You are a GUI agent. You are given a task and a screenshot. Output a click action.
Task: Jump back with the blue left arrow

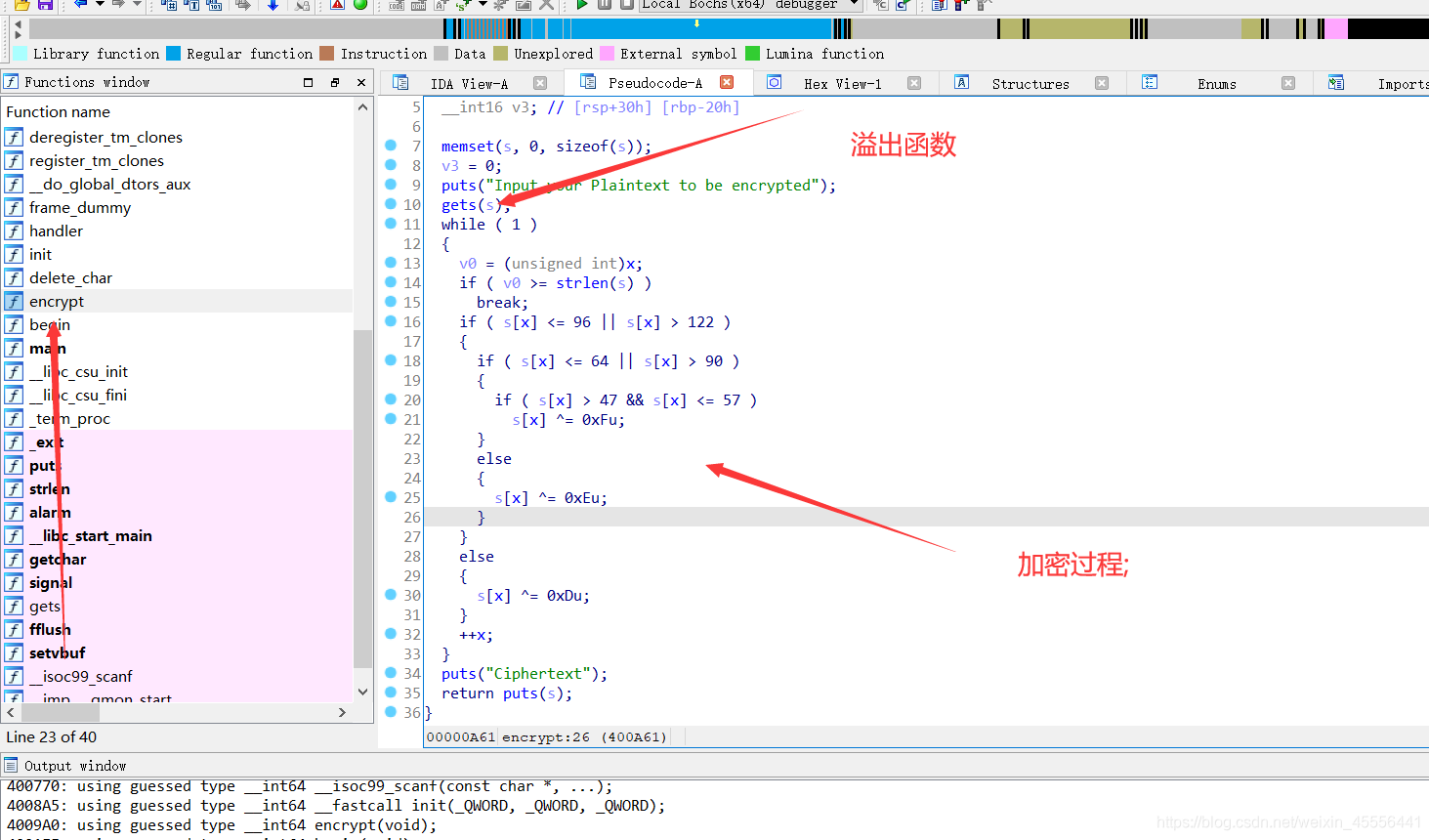click(80, 4)
